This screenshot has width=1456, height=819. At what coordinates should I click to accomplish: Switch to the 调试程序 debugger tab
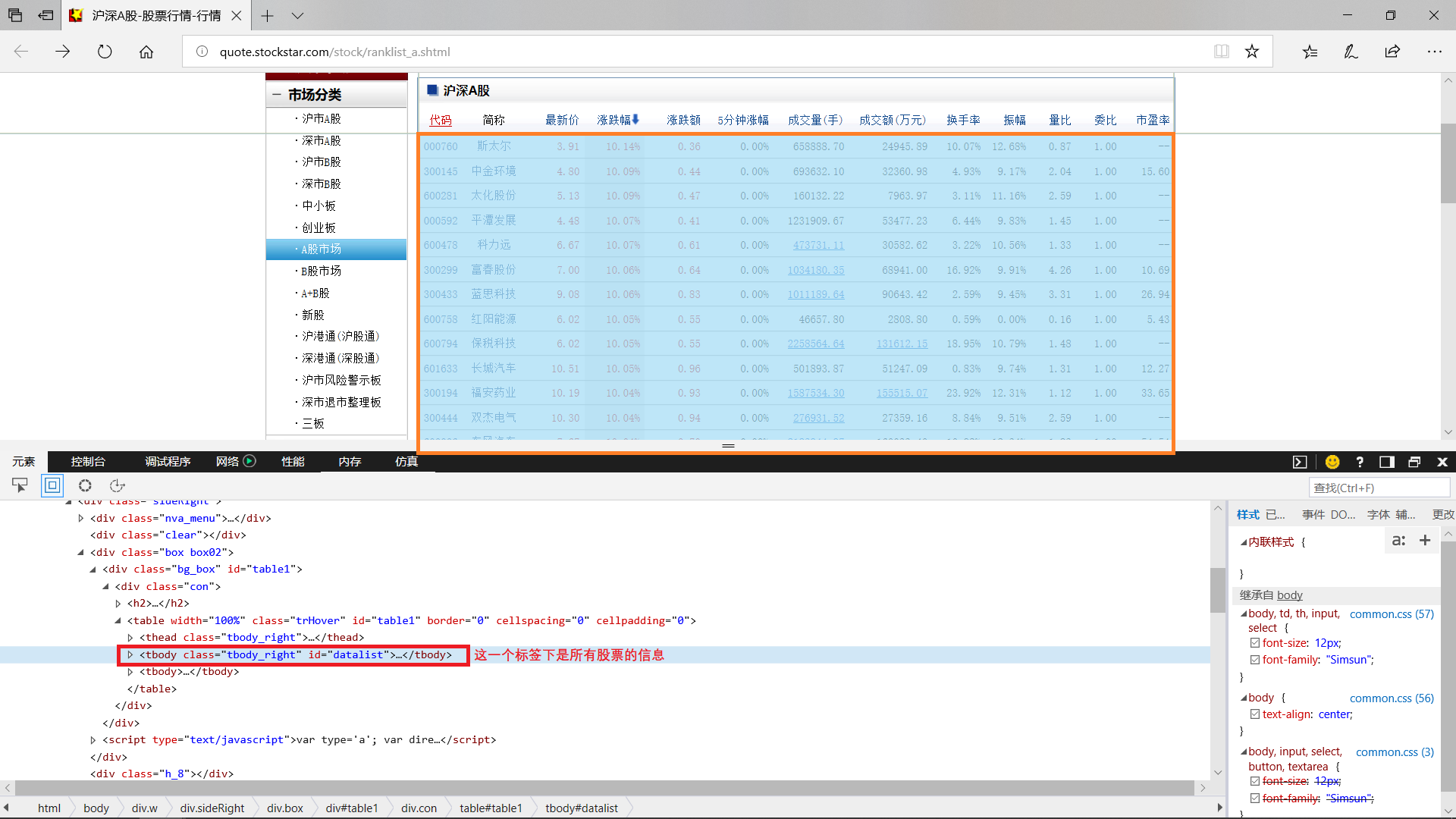coord(168,461)
